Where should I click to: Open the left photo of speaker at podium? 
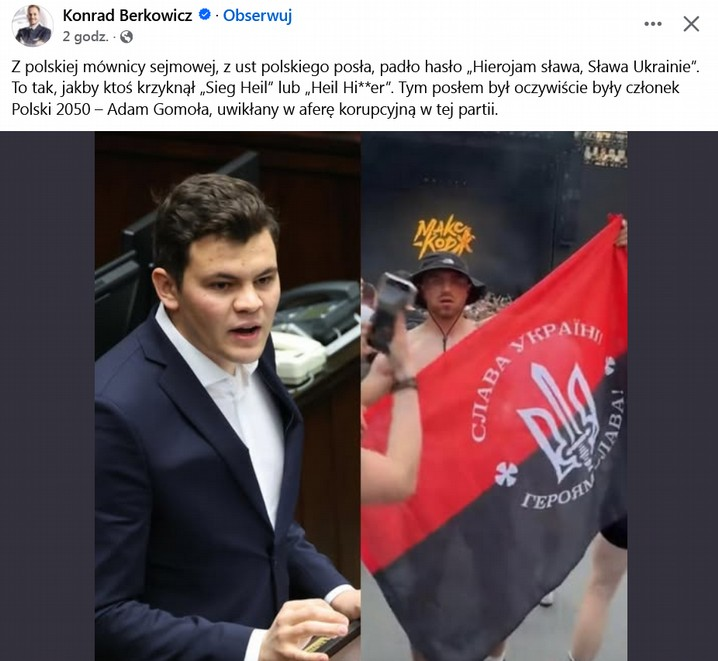(x=228, y=396)
